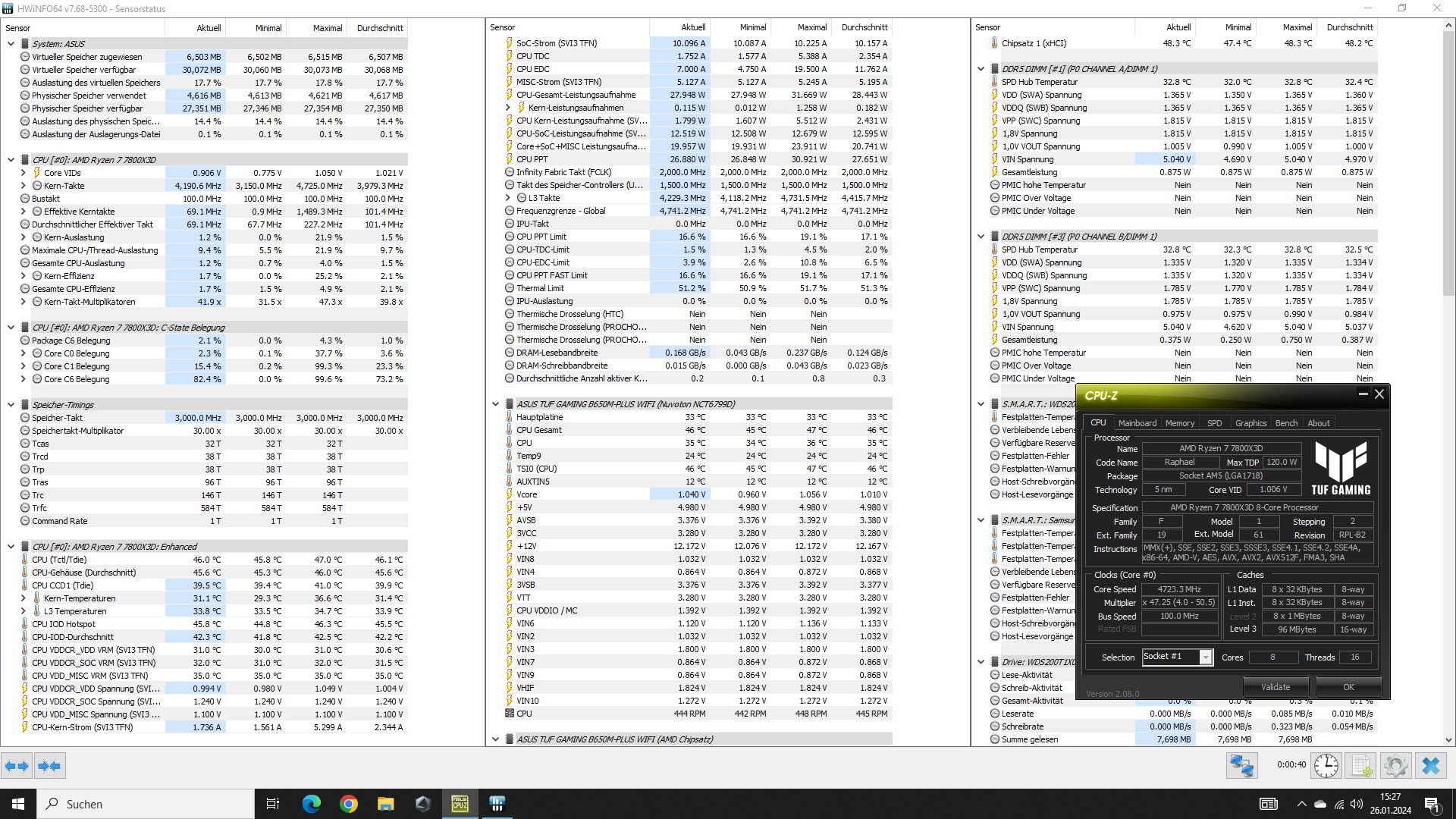
Task: Expand the Core VIDs tree row
Action: pos(24,173)
